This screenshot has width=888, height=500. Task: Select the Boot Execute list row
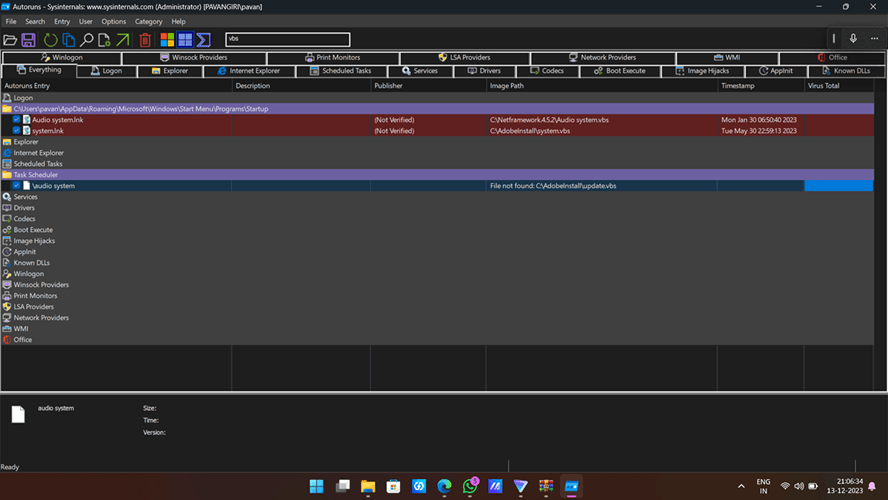coord(437,230)
